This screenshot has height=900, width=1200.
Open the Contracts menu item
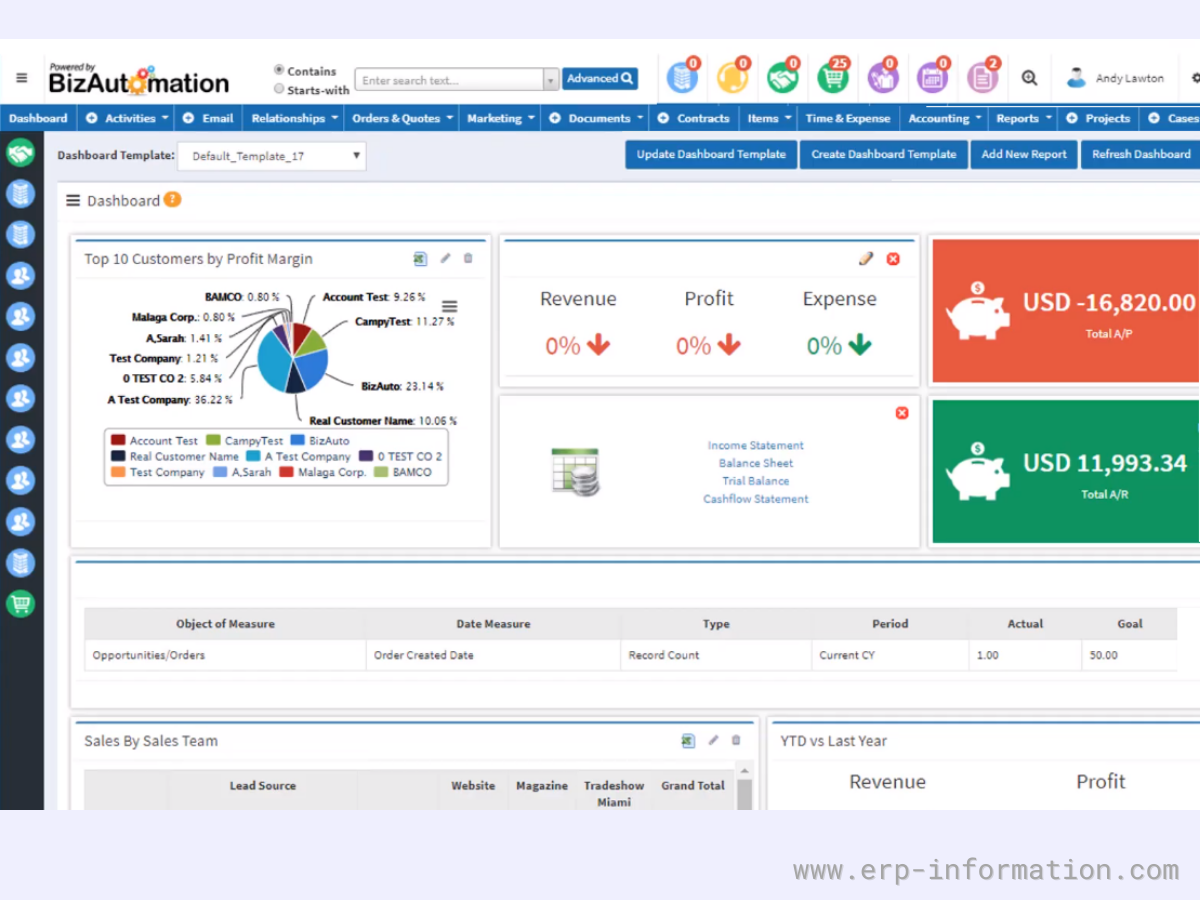click(694, 118)
